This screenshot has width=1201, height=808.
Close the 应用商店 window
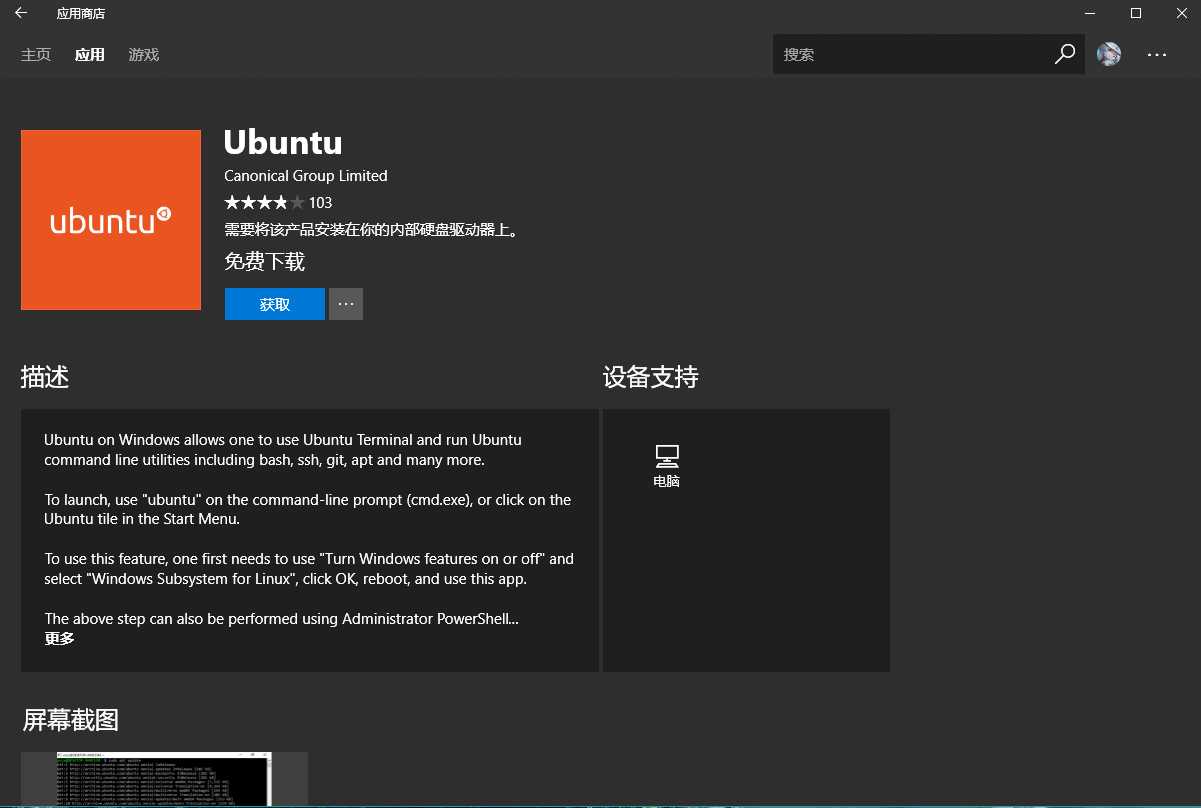(1180, 13)
